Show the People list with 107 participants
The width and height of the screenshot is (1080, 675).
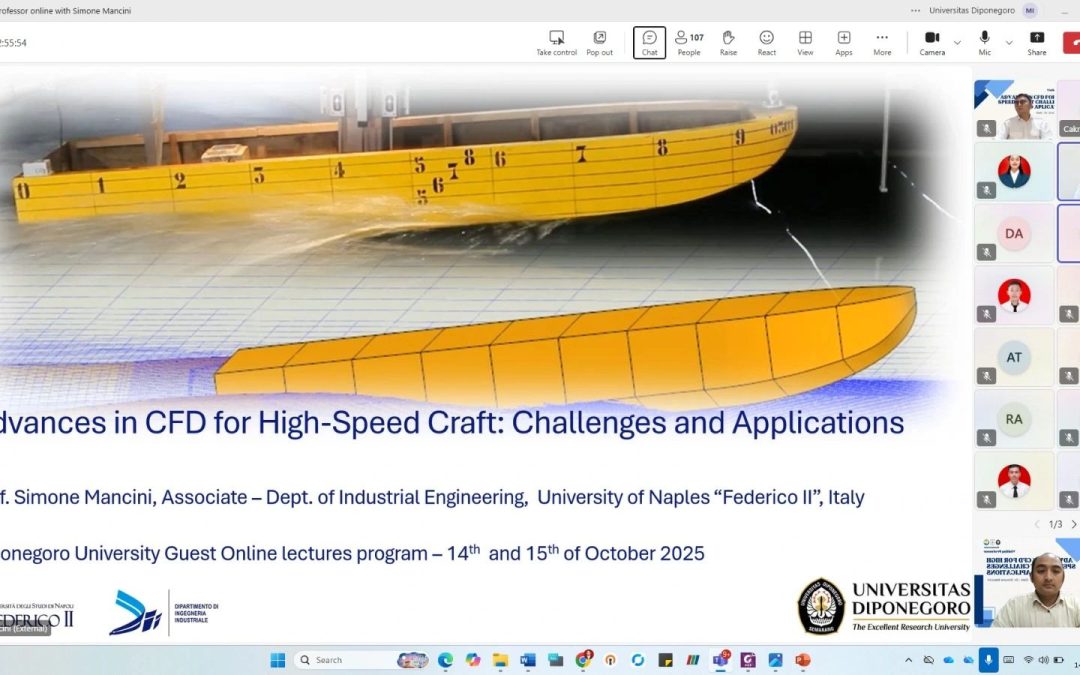[688, 42]
